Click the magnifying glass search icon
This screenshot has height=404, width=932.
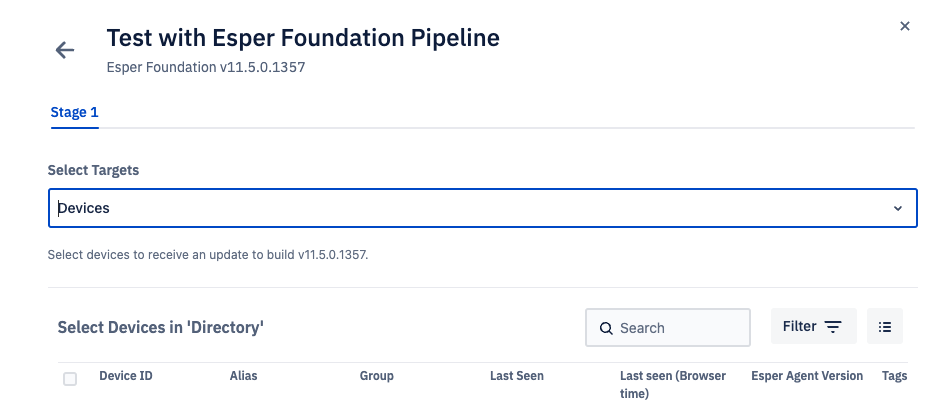click(606, 328)
